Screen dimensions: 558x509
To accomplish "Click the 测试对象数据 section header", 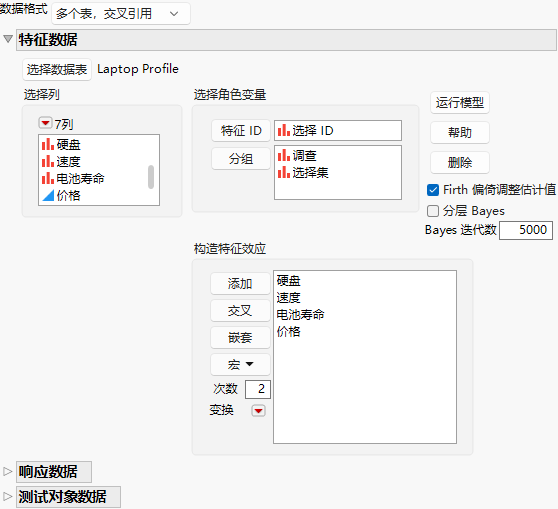I will coord(68,497).
